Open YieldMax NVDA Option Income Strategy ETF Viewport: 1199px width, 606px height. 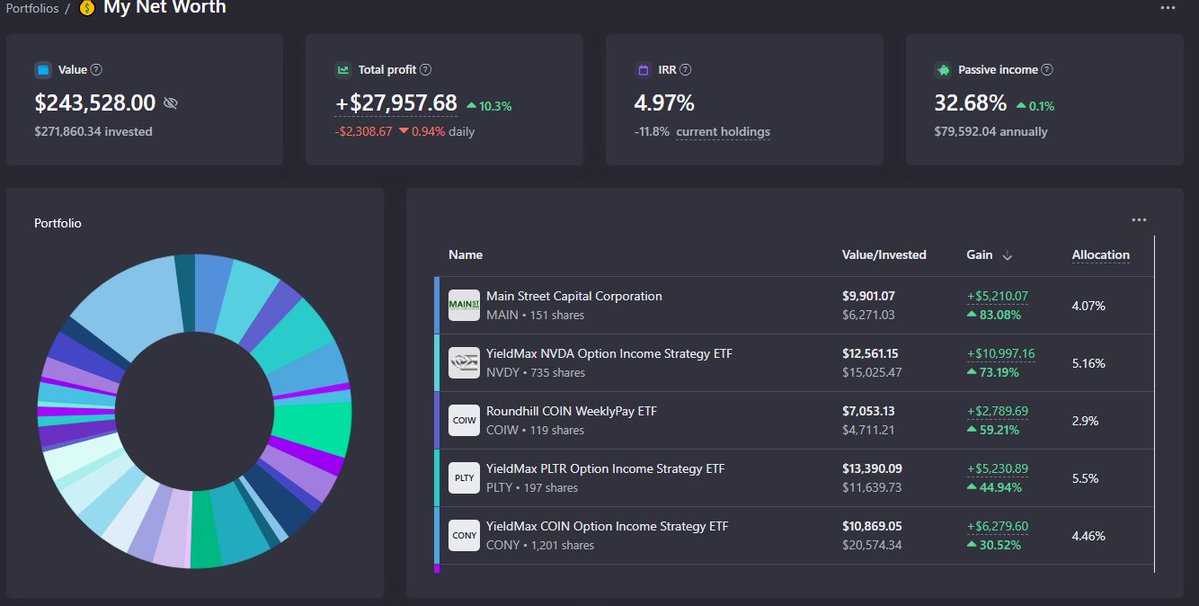click(609, 354)
